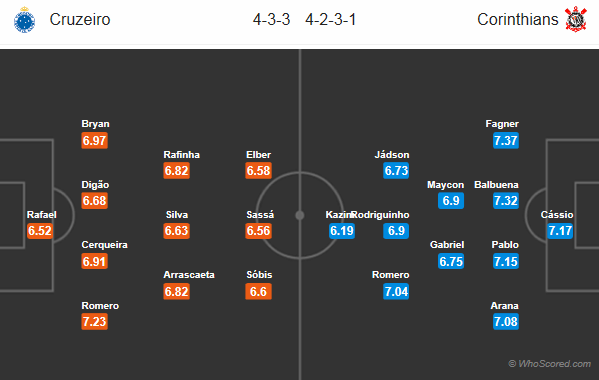Image resolution: width=599 pixels, height=380 pixels.
Task: Select goalkeeper Rafael's 6.52 rating badge
Action: click(40, 231)
